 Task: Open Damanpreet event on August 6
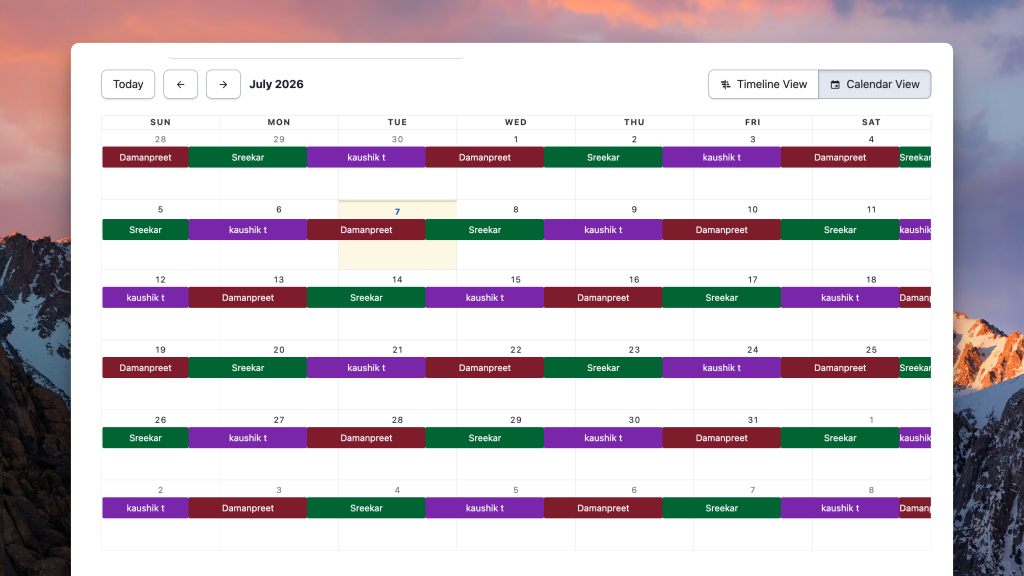point(603,508)
